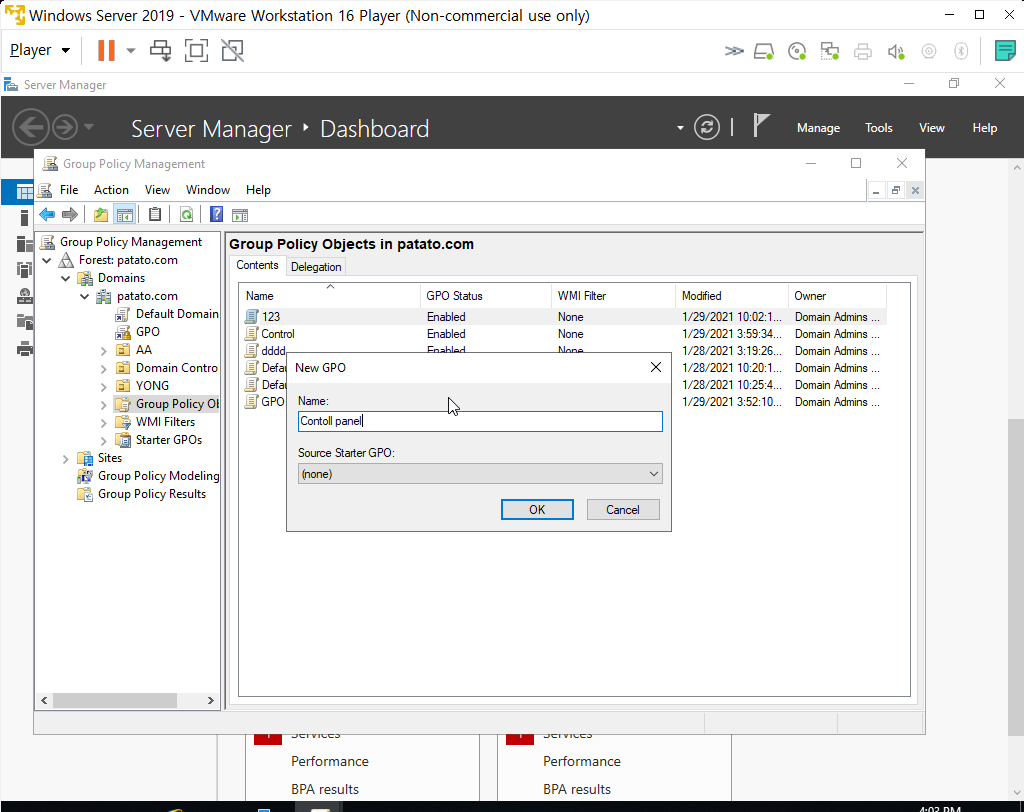
Task: Click Cancel in the New GPO dialog
Action: tap(623, 510)
